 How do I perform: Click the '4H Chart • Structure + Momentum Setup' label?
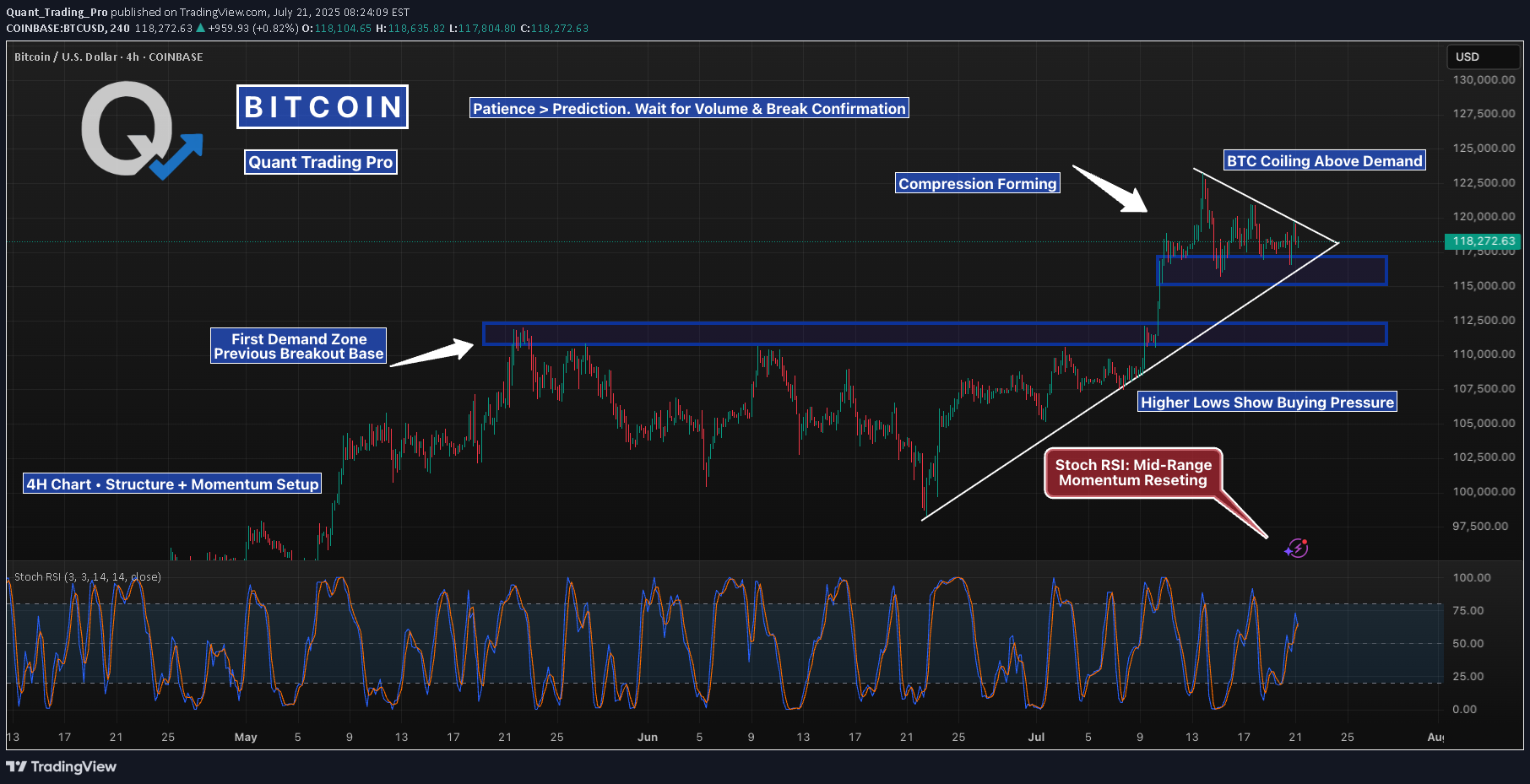[x=172, y=484]
